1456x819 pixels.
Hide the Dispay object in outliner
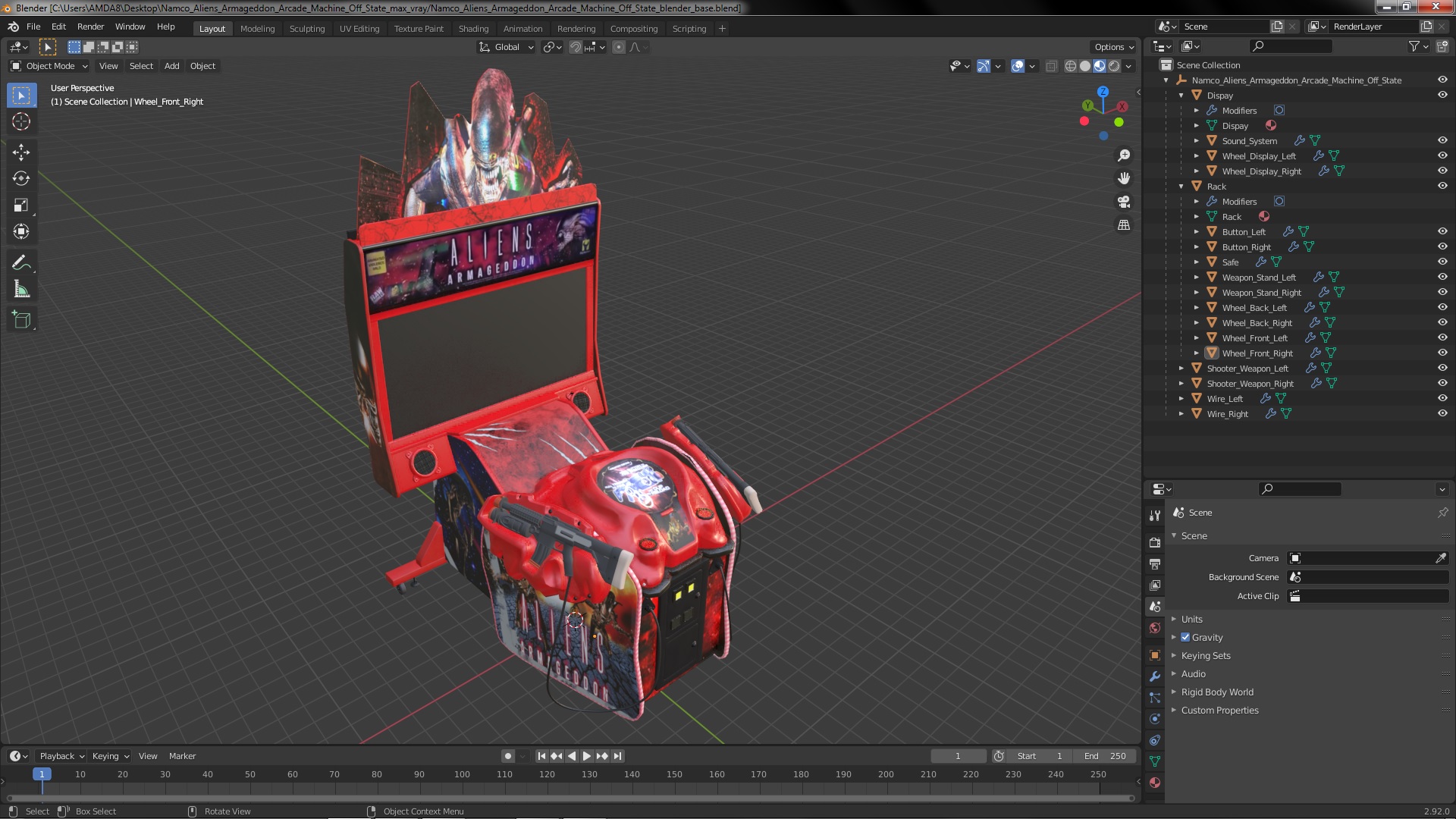(1442, 95)
